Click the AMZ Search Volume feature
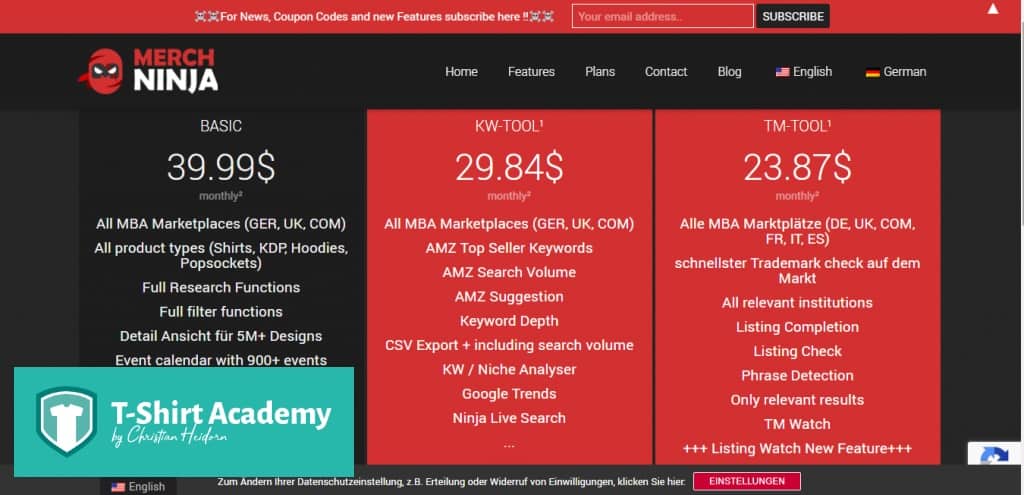 click(509, 272)
